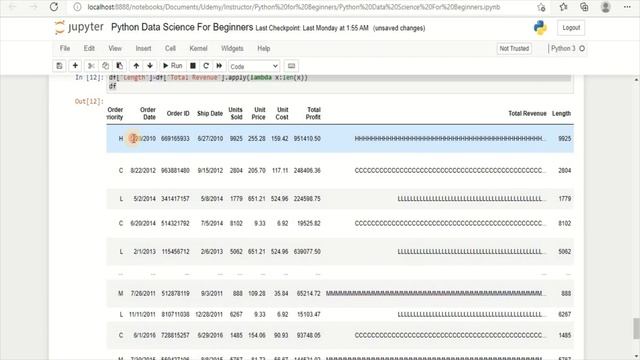Screen dimensions: 640x360
Task: Click Ship Date cell 5/8/2014
Action: click(212, 199)
